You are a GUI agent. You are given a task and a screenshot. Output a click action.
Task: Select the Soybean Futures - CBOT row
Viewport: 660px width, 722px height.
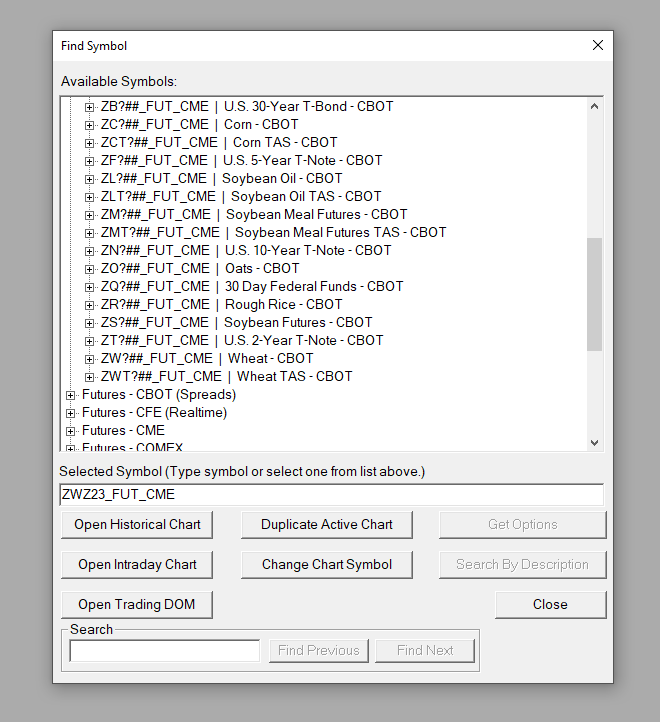[236, 322]
